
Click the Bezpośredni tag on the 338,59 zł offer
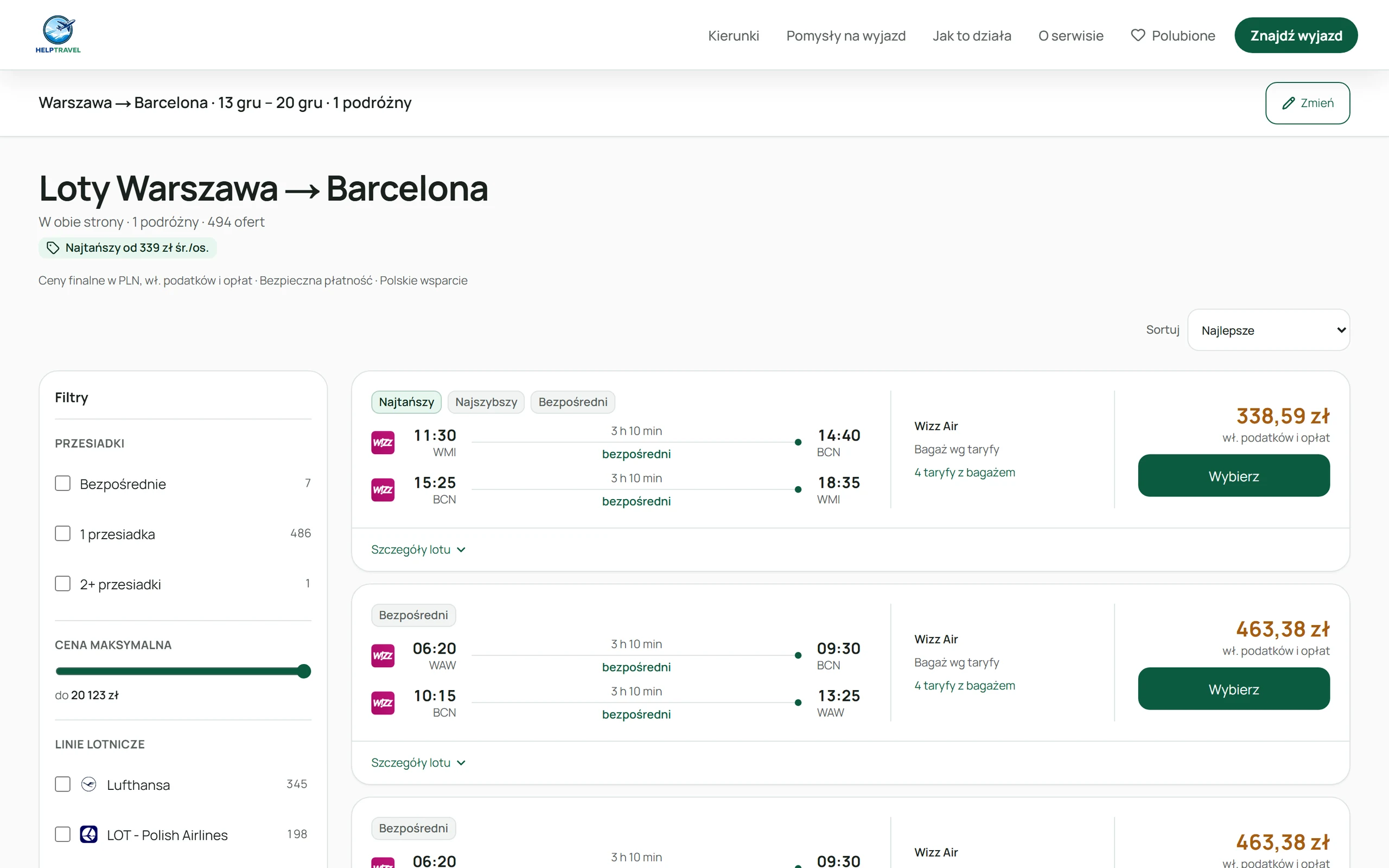click(x=573, y=402)
